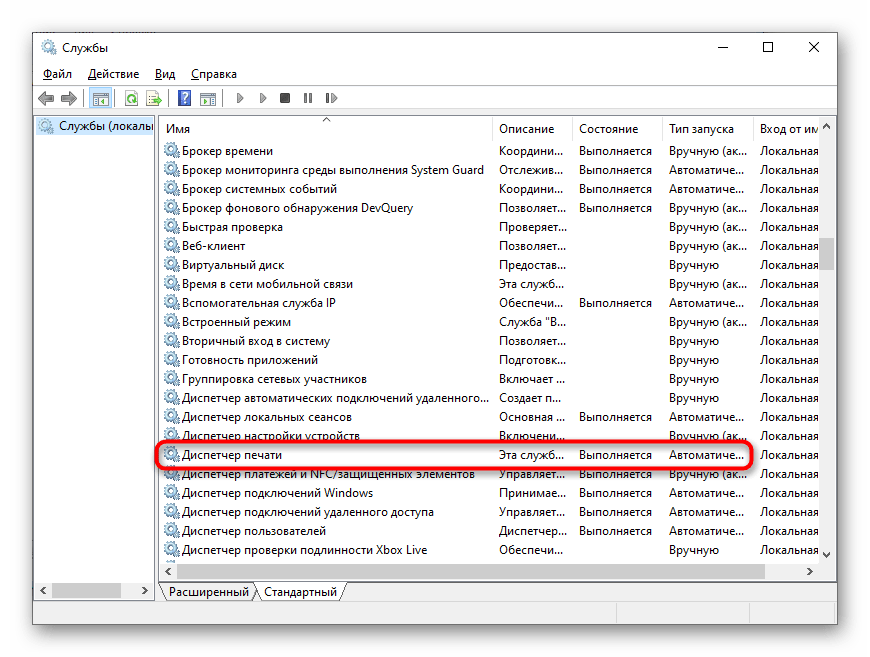
Task: Click the Pause Service toolbar icon
Action: [x=308, y=97]
